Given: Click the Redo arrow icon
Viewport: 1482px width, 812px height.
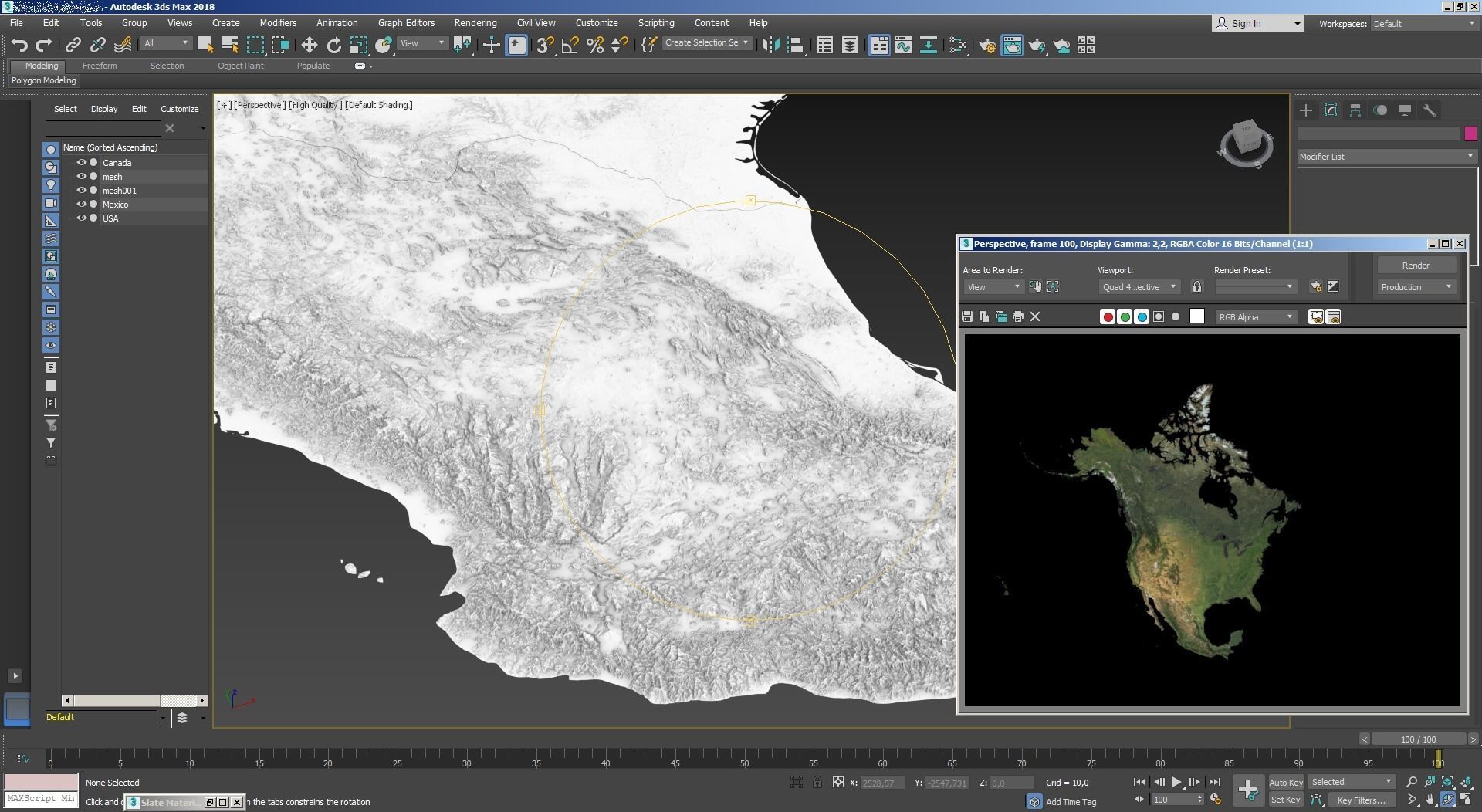Looking at the screenshot, I should (44, 46).
